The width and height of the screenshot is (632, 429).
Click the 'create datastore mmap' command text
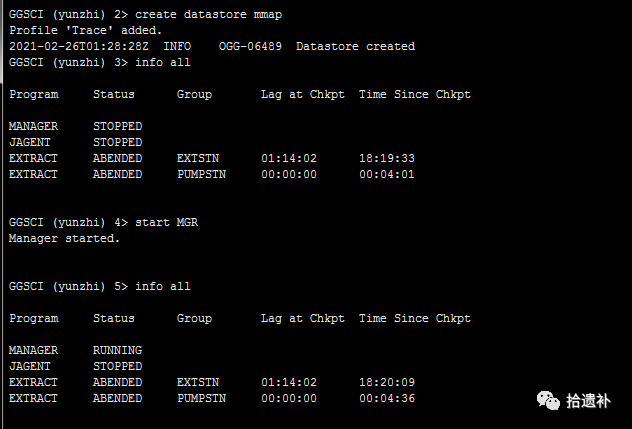(x=208, y=15)
